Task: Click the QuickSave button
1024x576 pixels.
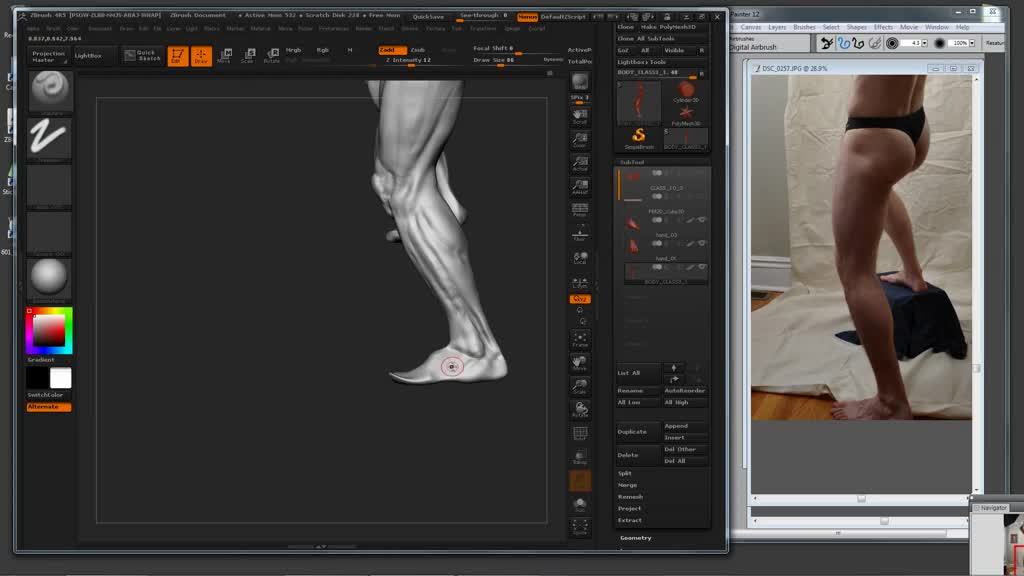Action: click(x=428, y=16)
